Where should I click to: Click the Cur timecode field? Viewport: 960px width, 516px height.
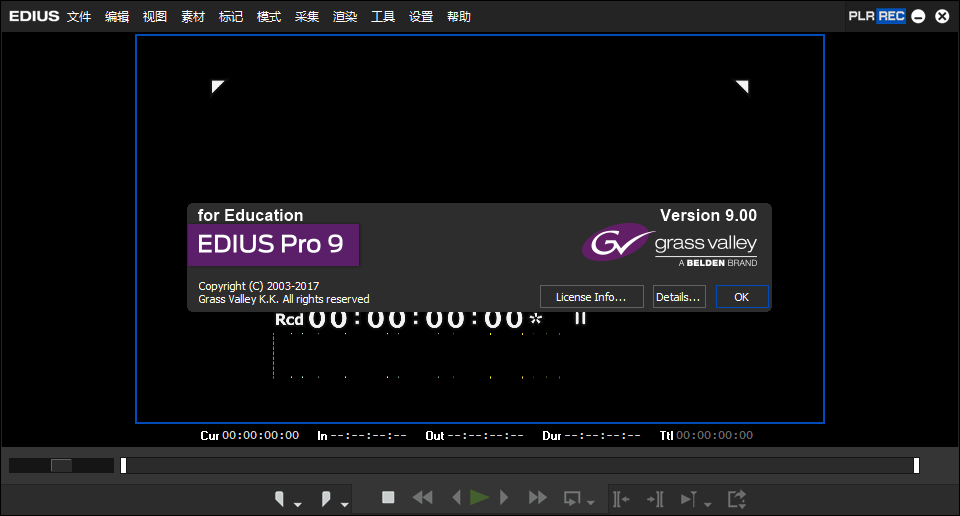(250, 435)
